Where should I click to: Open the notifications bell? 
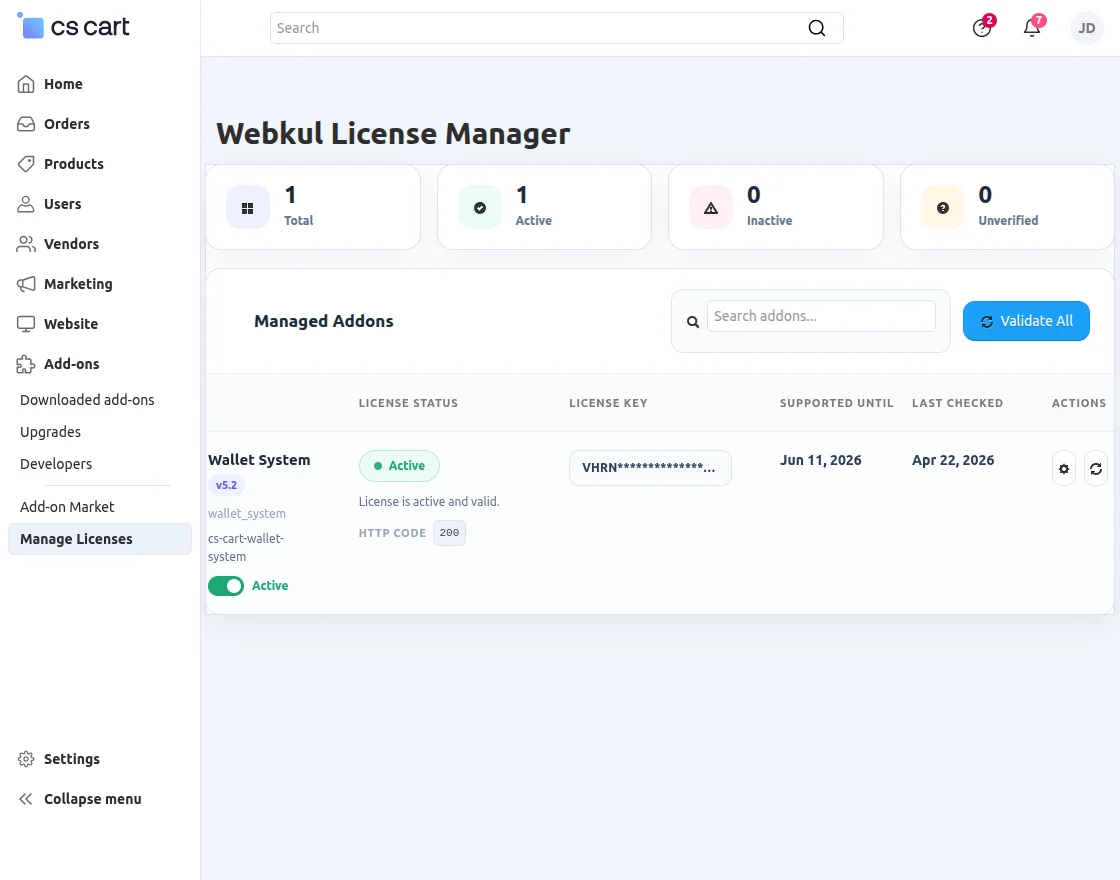coord(1031,28)
